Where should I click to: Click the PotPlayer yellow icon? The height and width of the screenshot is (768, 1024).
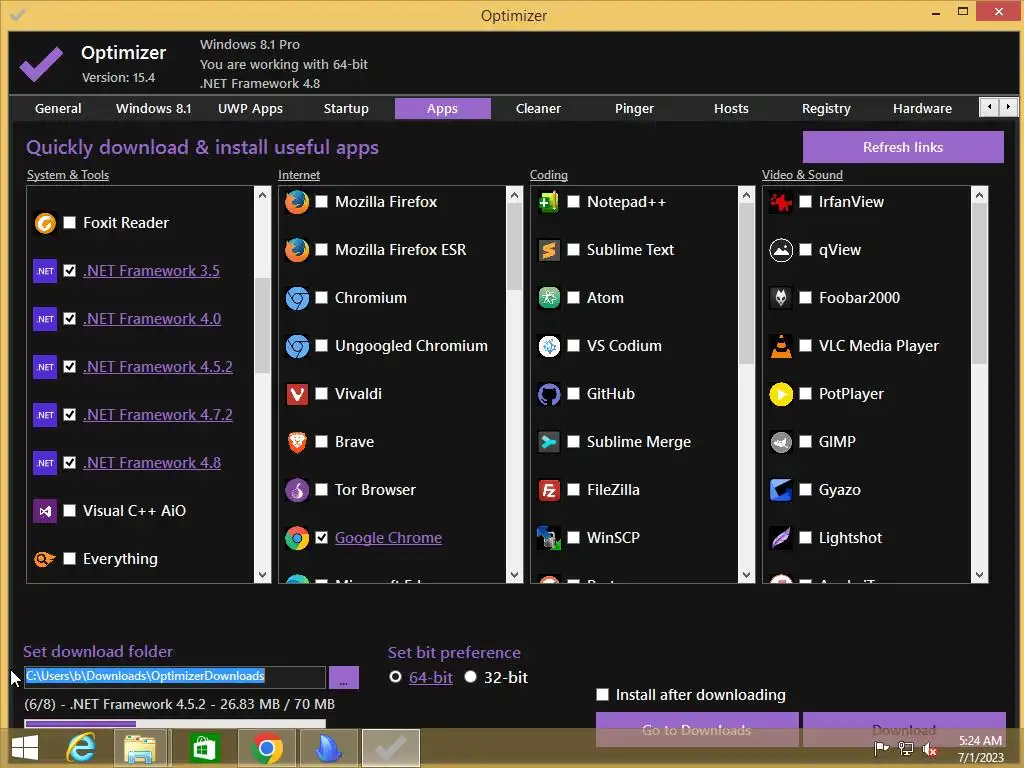point(781,394)
